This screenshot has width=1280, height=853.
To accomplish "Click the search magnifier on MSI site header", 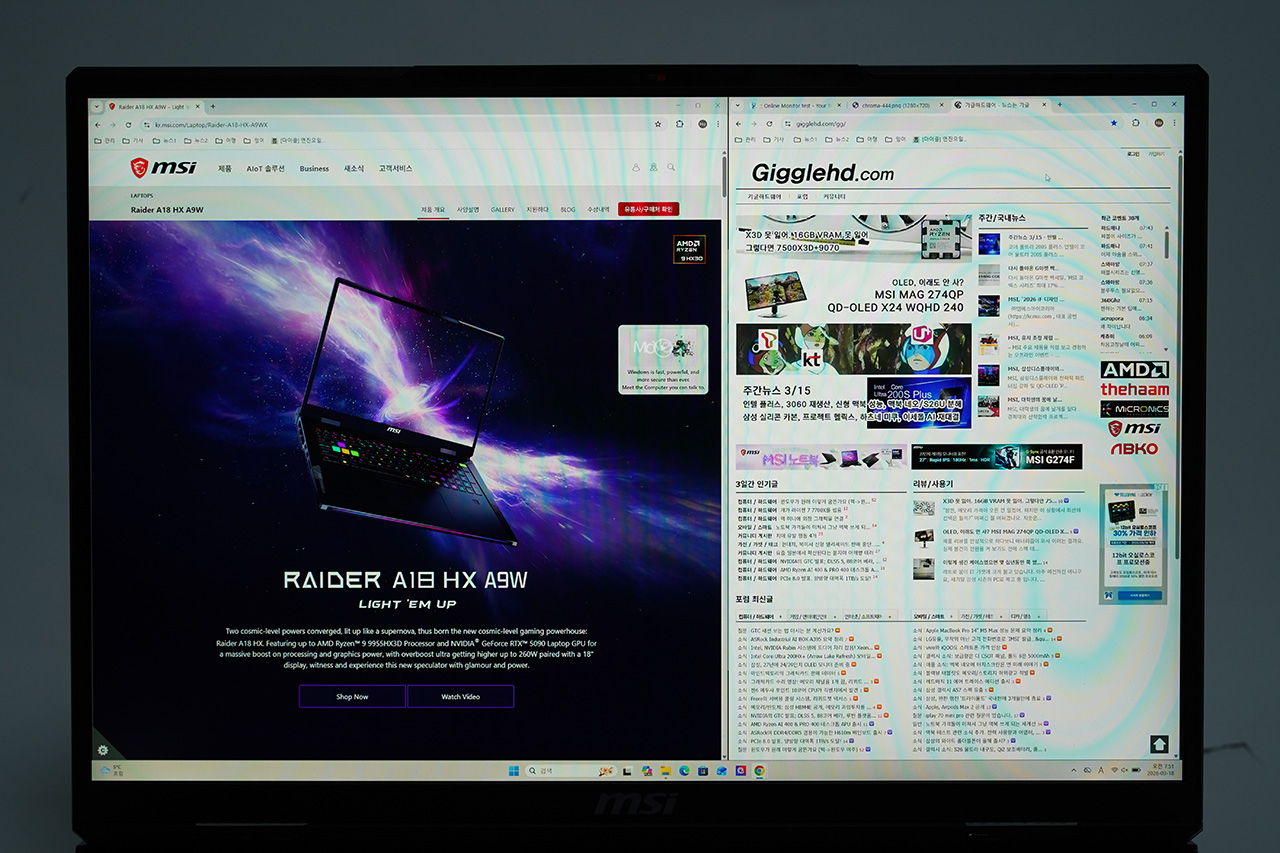I will [x=671, y=168].
